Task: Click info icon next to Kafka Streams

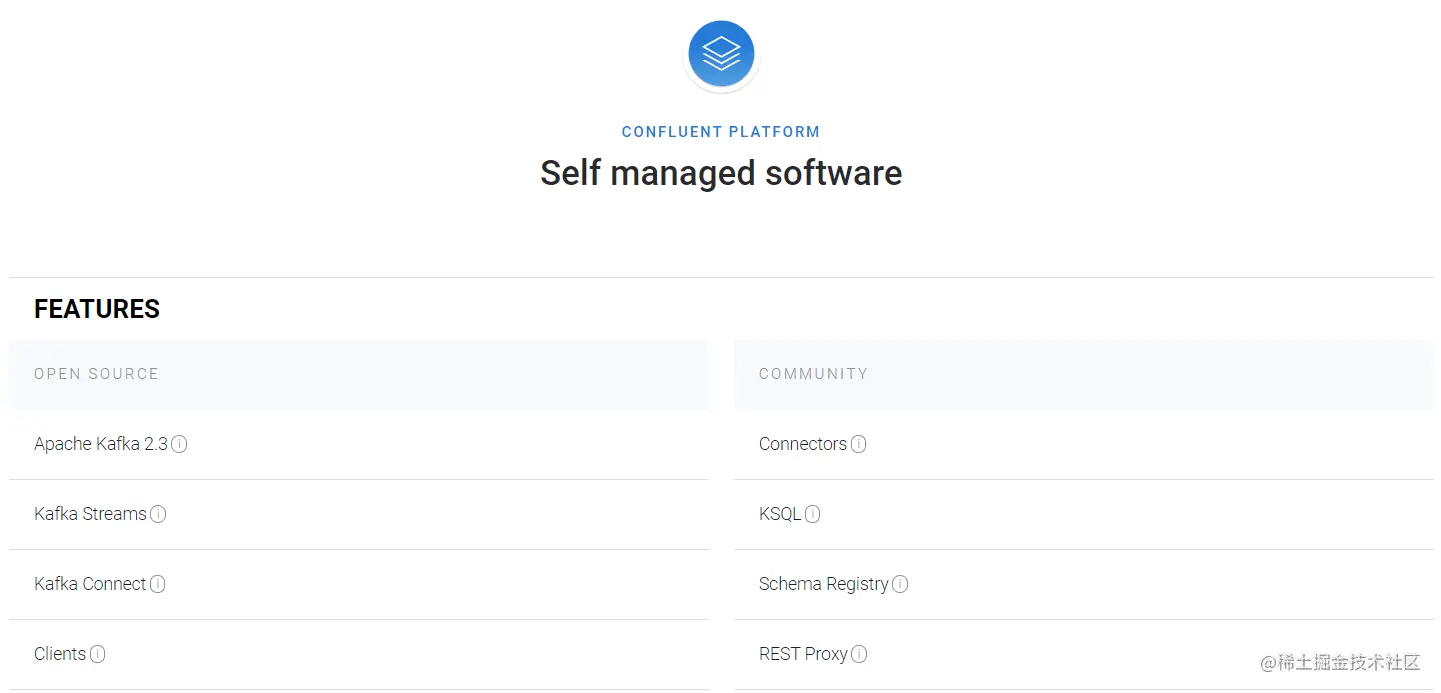Action: pyautogui.click(x=158, y=514)
